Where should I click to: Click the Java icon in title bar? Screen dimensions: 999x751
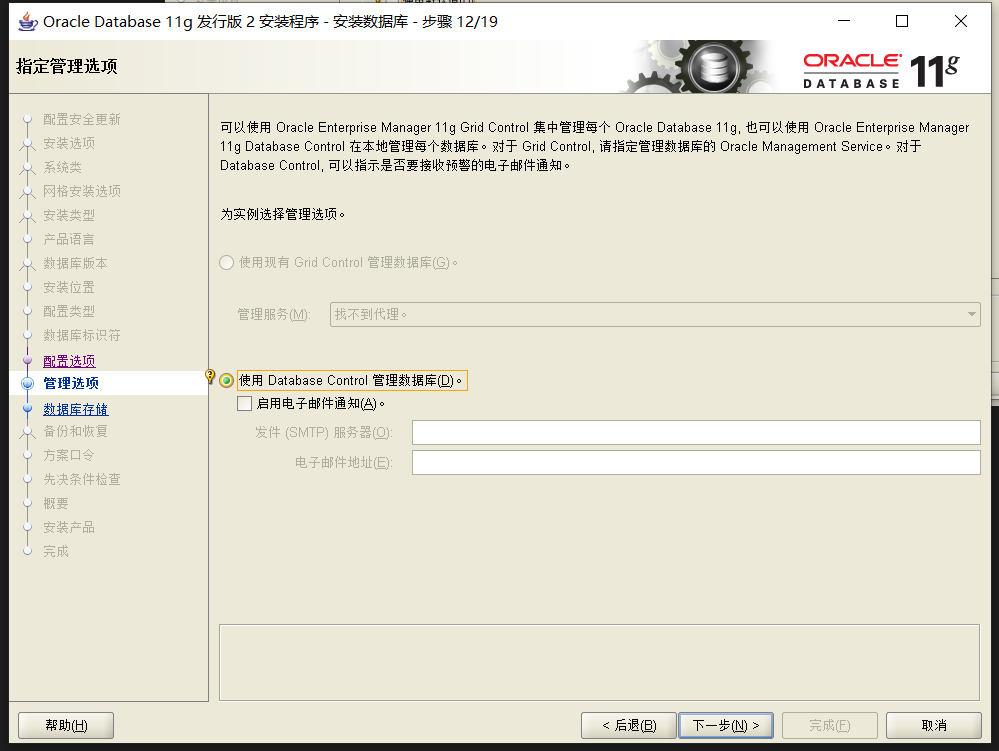tap(27, 21)
